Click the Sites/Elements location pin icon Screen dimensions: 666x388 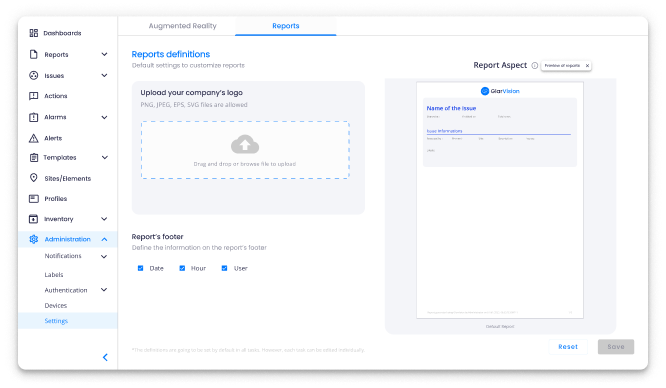coord(34,178)
